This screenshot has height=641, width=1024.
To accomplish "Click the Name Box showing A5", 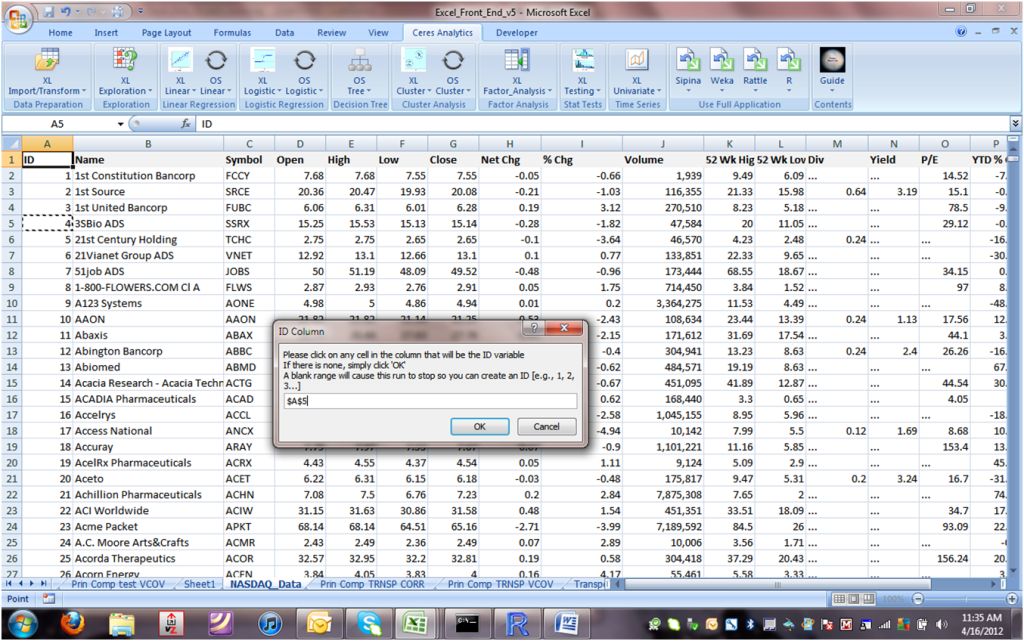I will pyautogui.click(x=59, y=123).
